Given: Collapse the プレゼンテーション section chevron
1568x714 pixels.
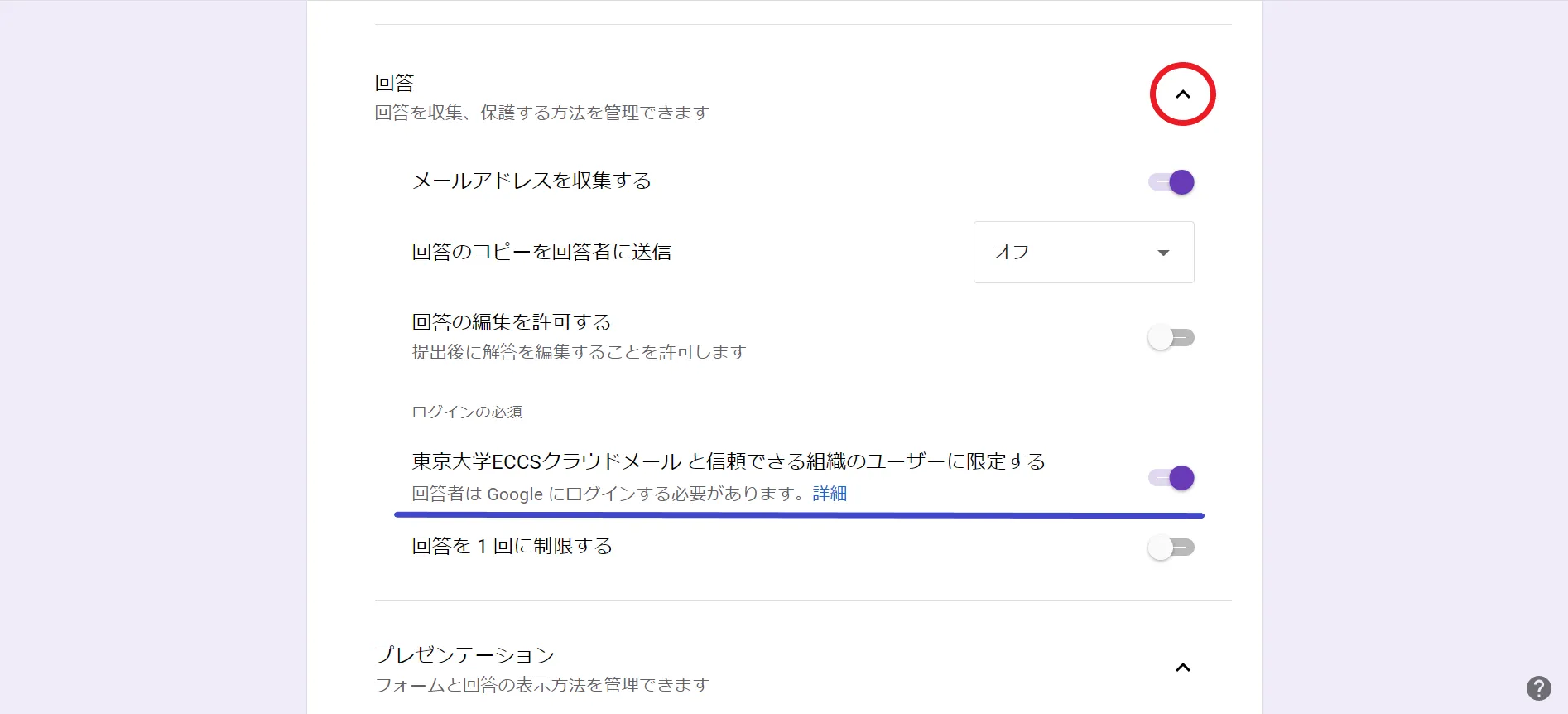Looking at the screenshot, I should pyautogui.click(x=1182, y=668).
